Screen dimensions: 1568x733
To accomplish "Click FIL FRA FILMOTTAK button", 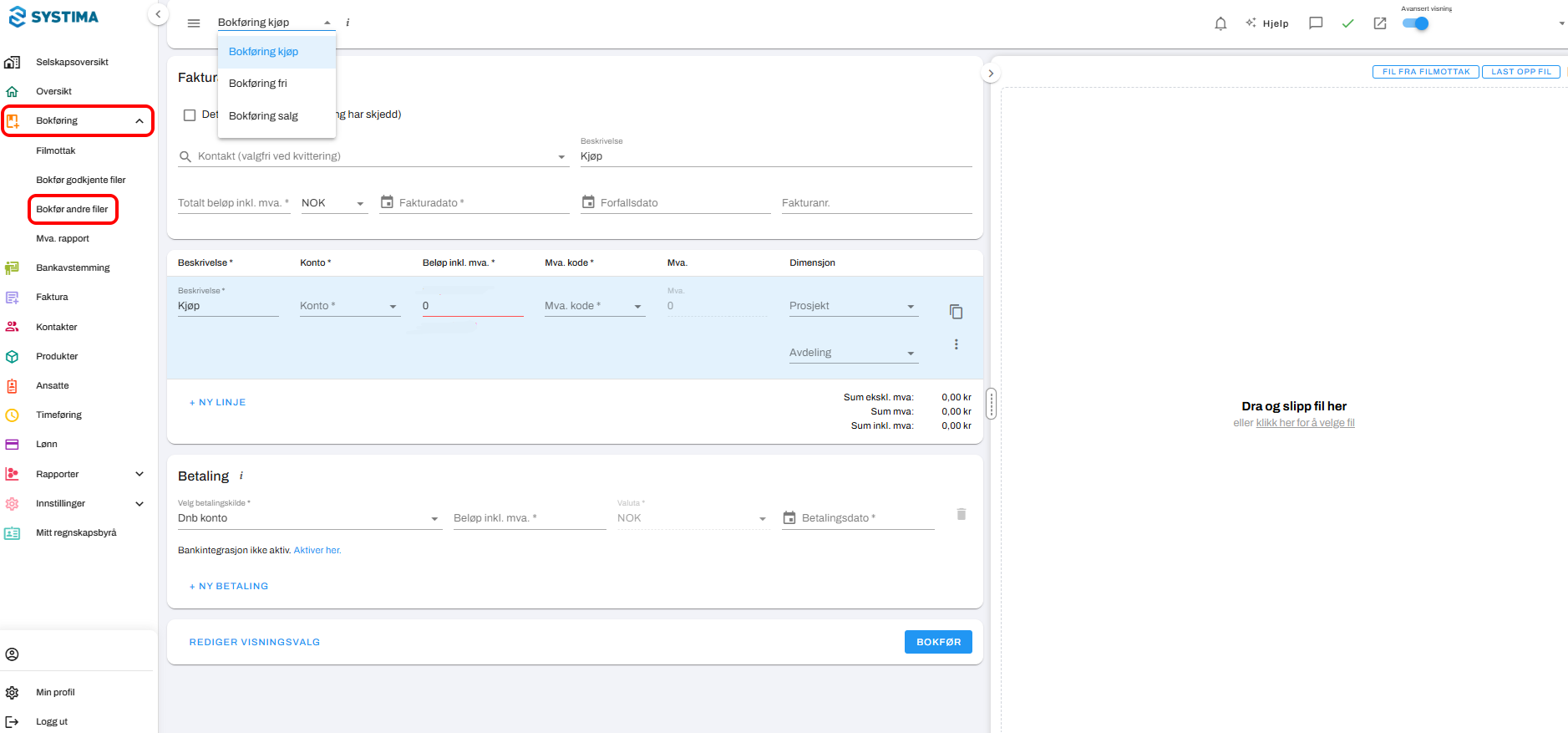I will pyautogui.click(x=1426, y=72).
